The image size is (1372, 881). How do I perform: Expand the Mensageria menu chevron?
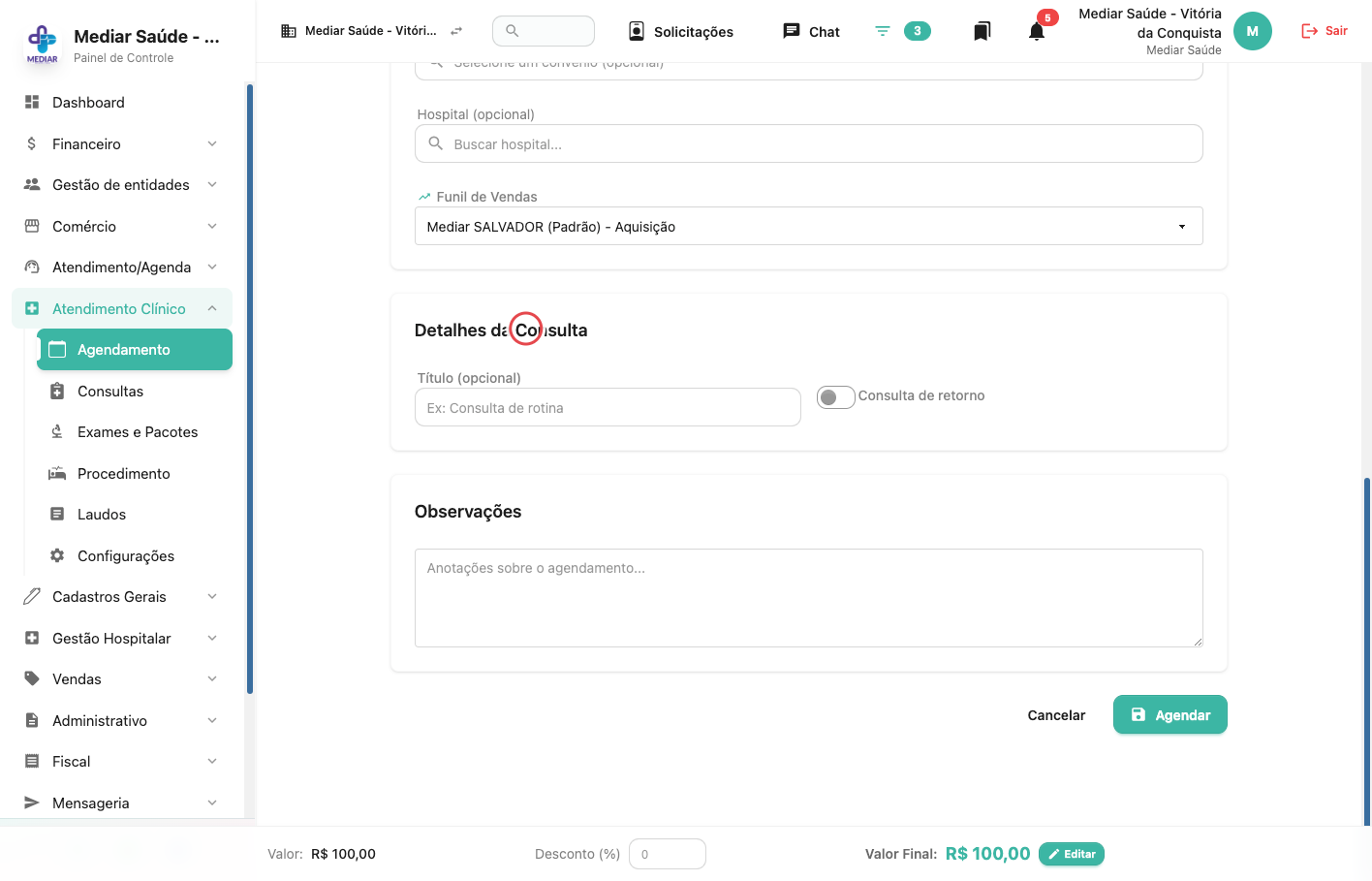(x=212, y=802)
